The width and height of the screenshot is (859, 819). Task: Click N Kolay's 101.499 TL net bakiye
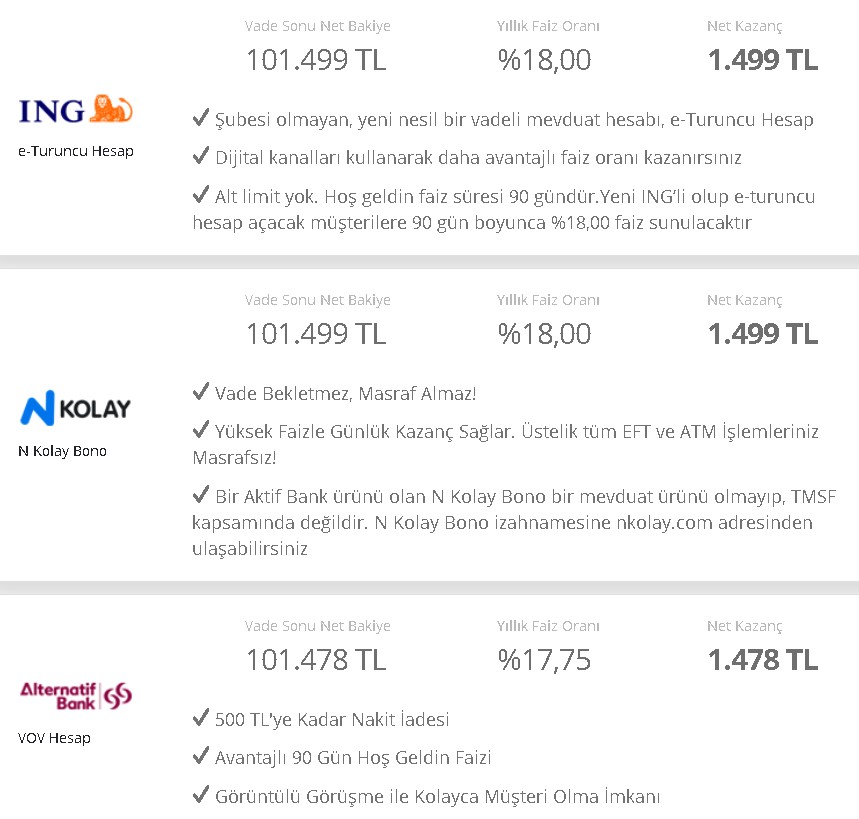(x=316, y=334)
